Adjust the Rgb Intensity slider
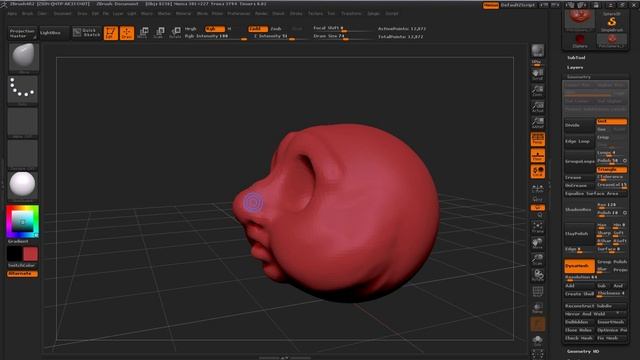Viewport: 640px width, 360px height. pos(216,36)
